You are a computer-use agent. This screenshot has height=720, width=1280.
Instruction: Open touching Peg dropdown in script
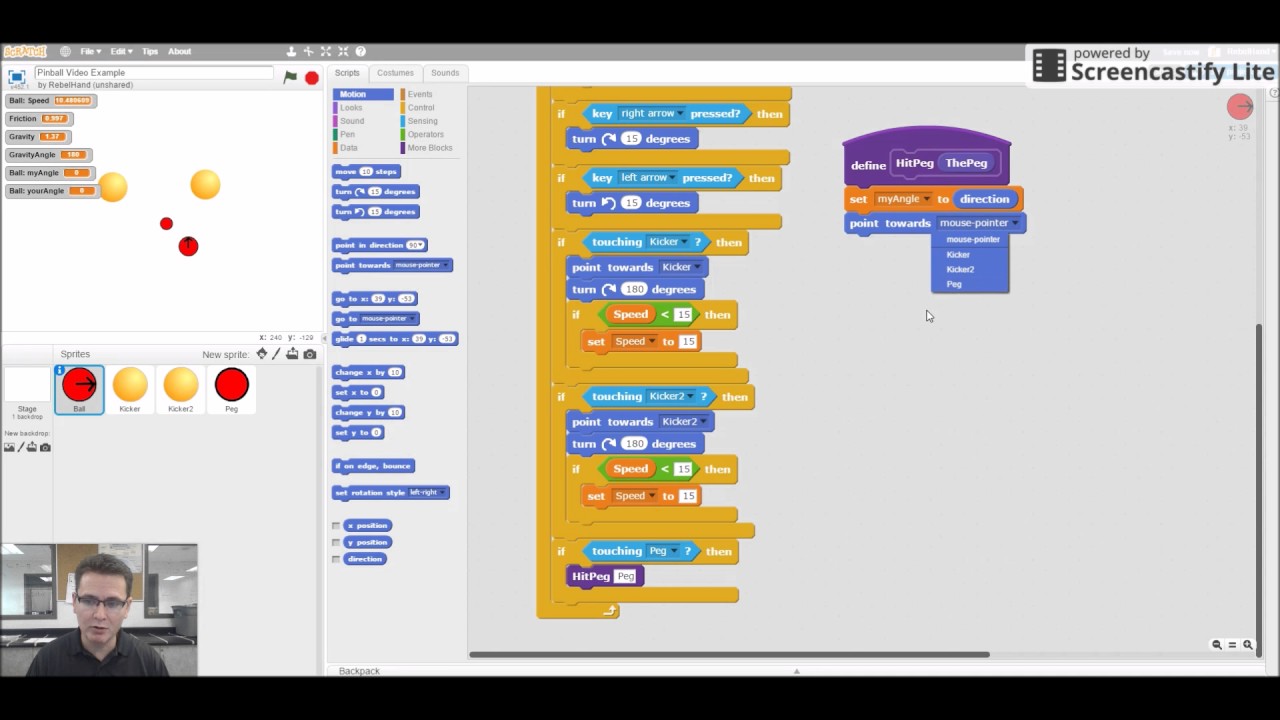click(x=662, y=551)
